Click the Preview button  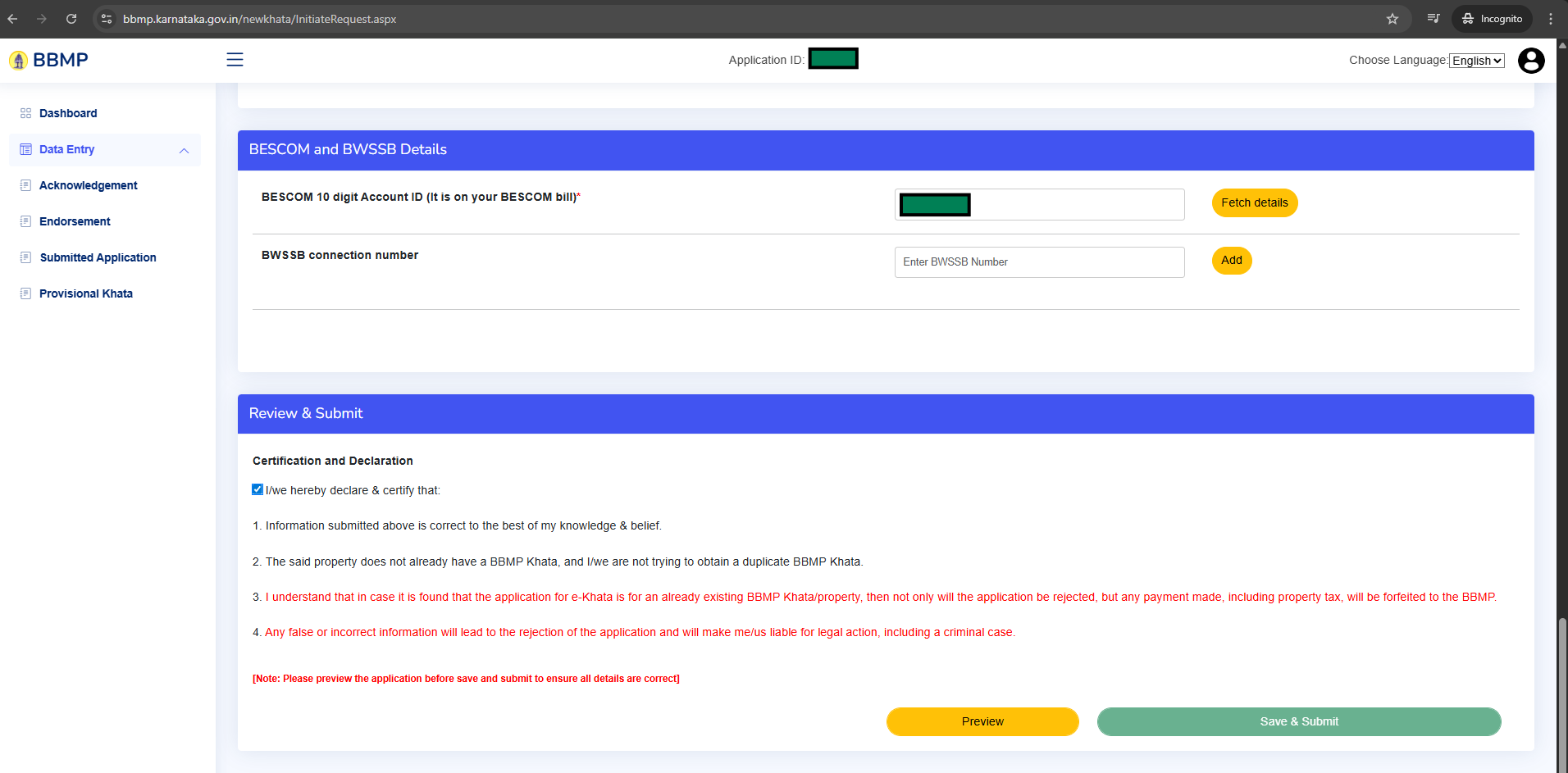(982, 721)
